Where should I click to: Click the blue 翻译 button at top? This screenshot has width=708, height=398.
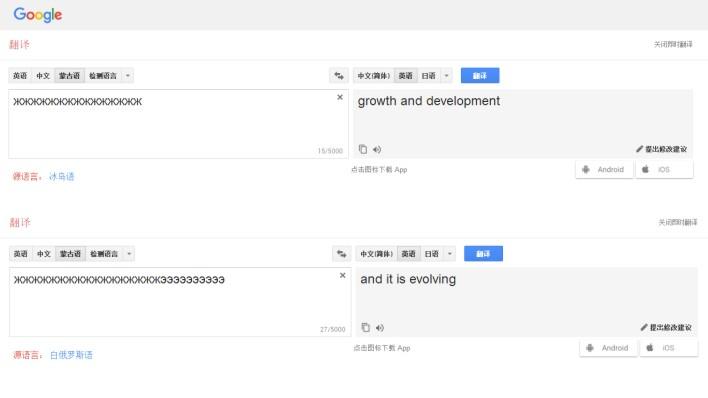(480, 76)
